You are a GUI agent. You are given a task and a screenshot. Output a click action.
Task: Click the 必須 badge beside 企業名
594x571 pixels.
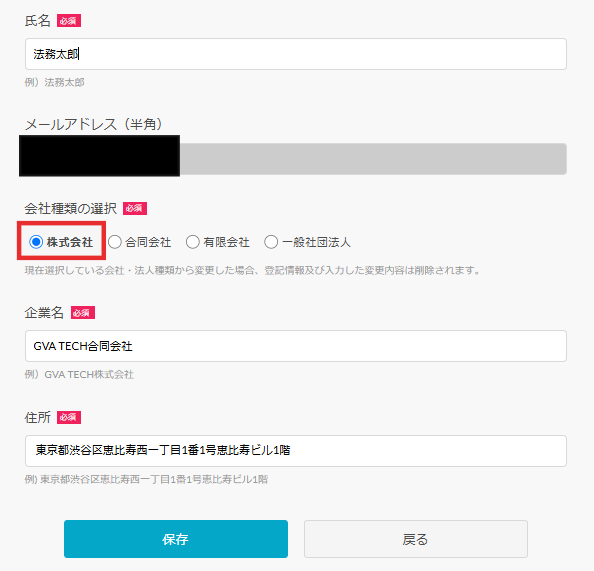pyautogui.click(x=83, y=313)
